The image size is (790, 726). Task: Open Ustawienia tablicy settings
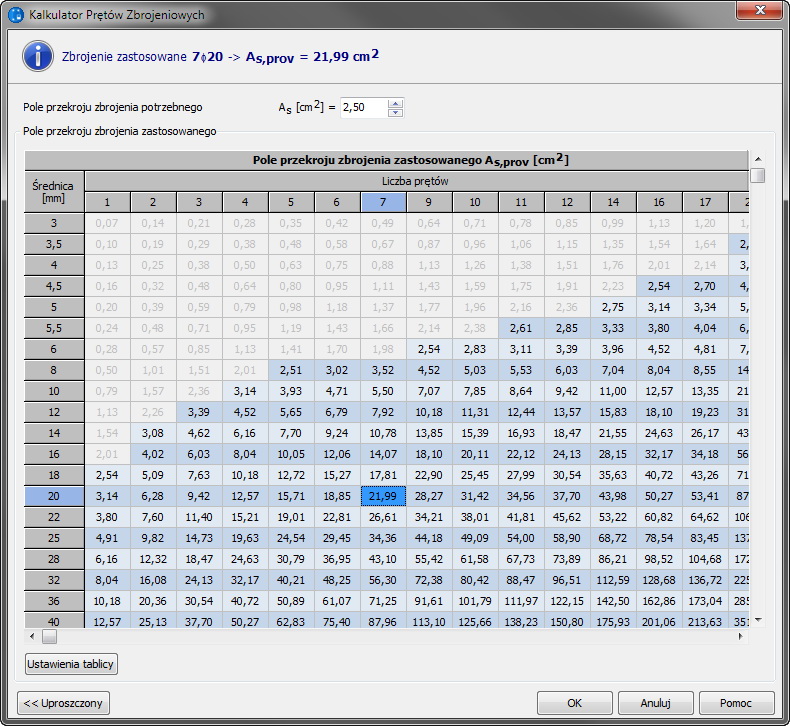pos(71,664)
